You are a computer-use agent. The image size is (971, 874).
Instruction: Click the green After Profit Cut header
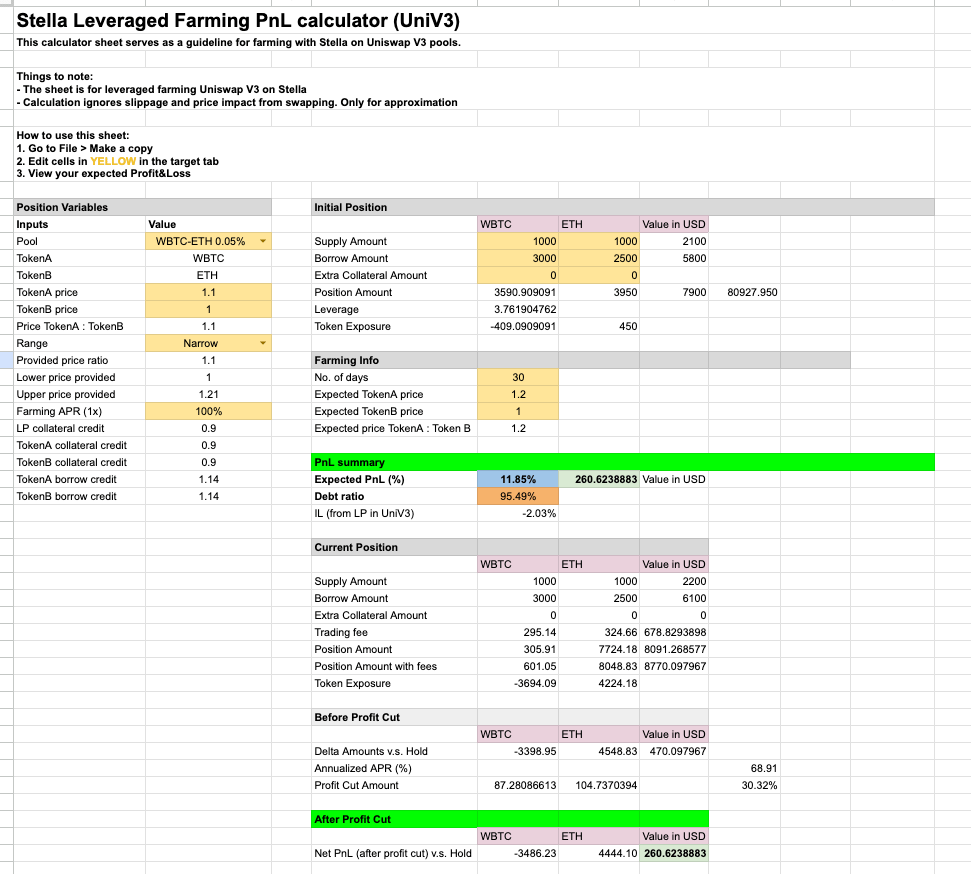pos(510,819)
